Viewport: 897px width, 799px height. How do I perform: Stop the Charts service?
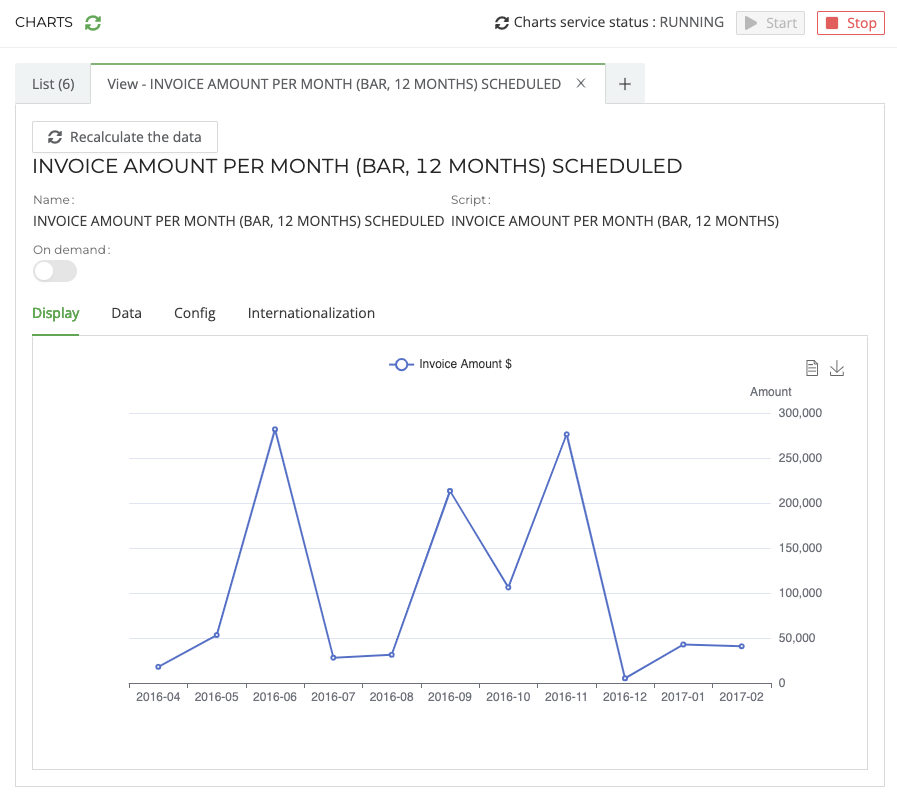850,23
